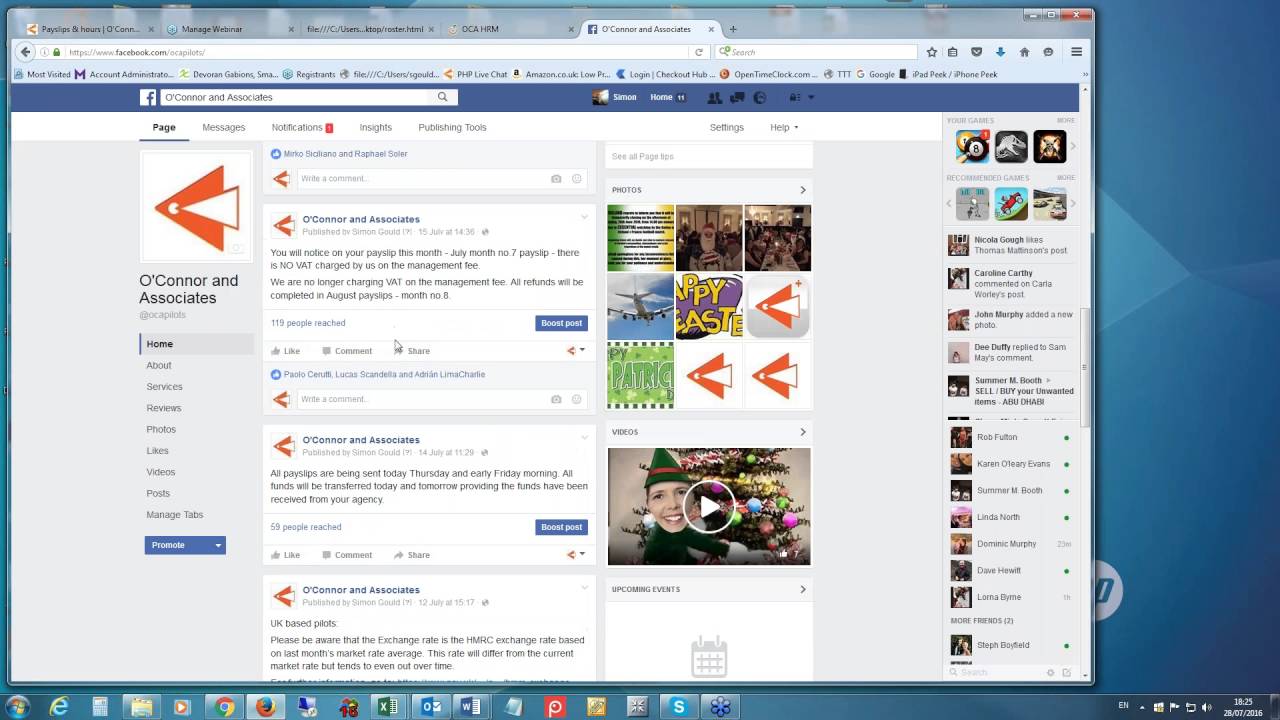Launch the 8 Ball Pool game icon
This screenshot has height=720, width=1280.
point(972,147)
